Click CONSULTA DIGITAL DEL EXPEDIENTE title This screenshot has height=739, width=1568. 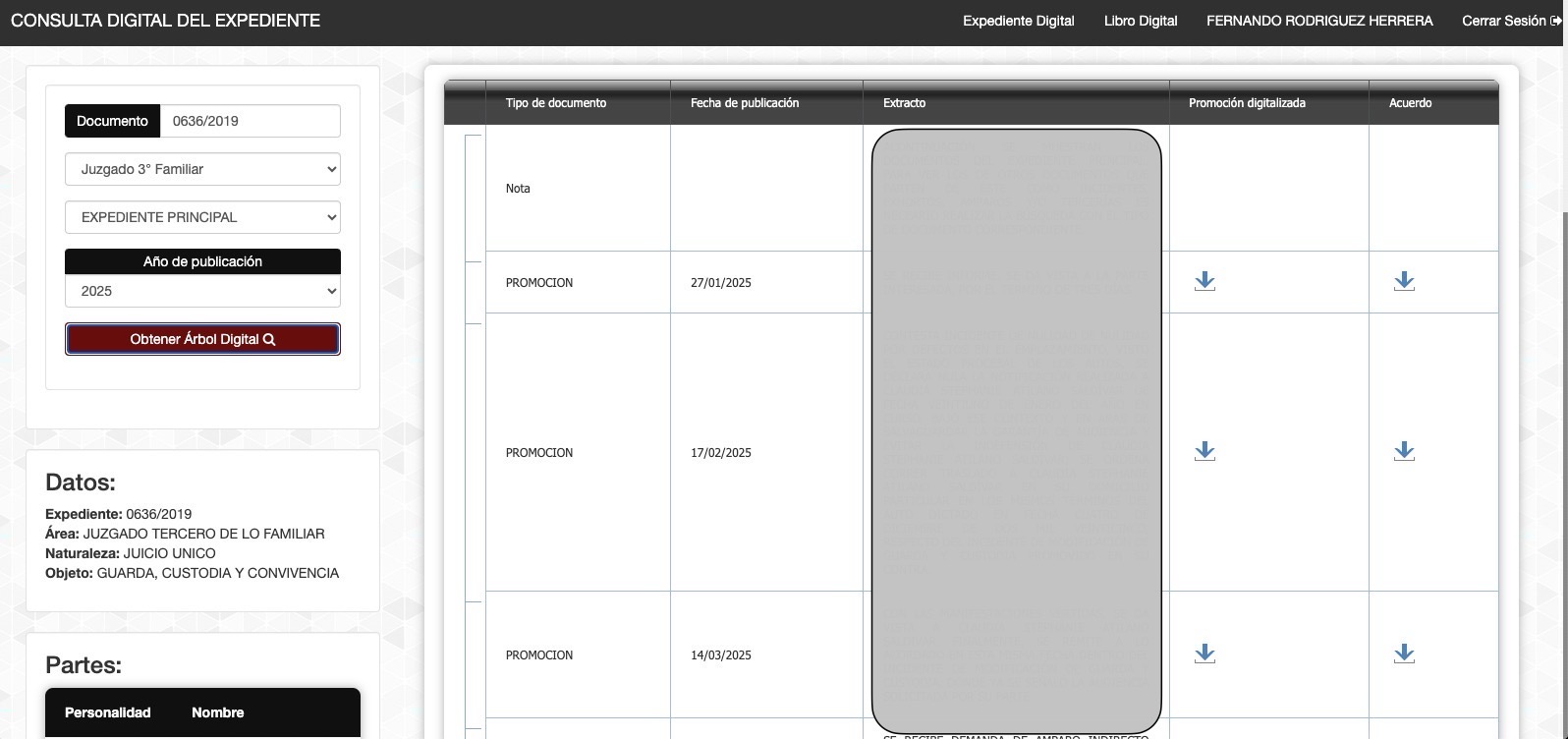coord(165,21)
